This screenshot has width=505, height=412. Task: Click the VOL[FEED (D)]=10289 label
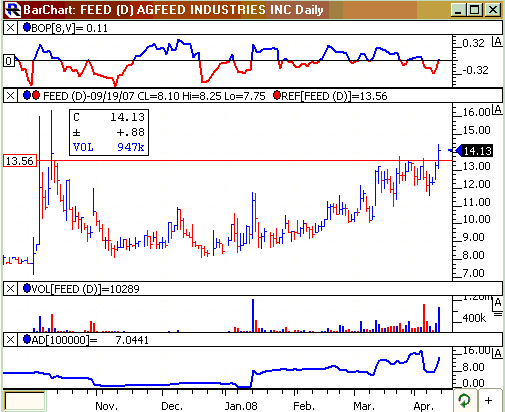point(85,289)
